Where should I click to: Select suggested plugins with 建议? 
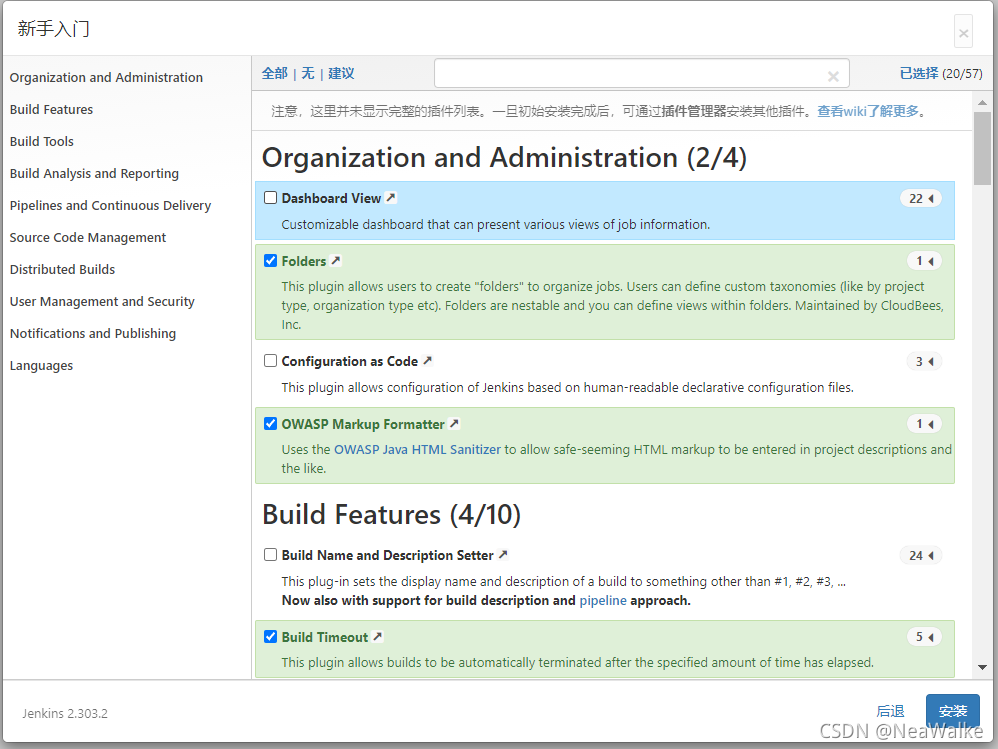tap(341, 73)
